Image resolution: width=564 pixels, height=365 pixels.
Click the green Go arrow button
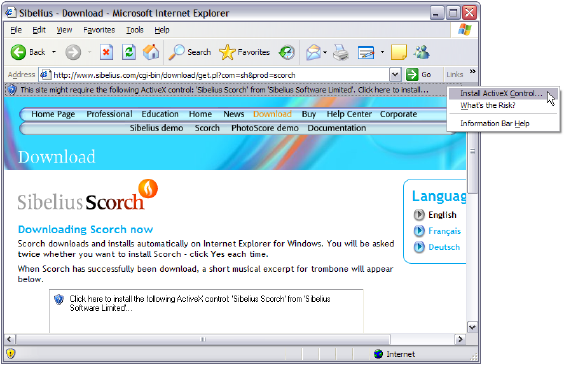412,75
